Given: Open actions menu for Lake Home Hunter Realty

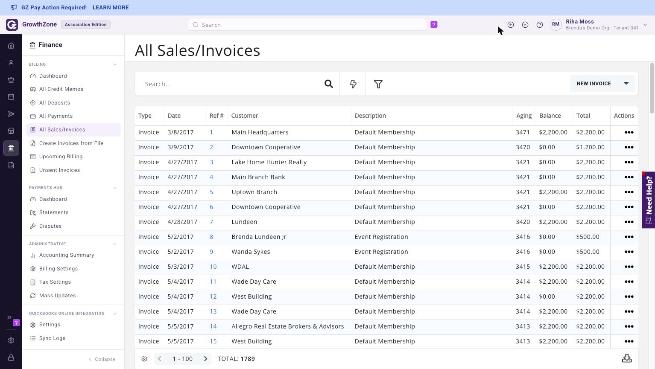Looking at the screenshot, I should [x=629, y=162].
